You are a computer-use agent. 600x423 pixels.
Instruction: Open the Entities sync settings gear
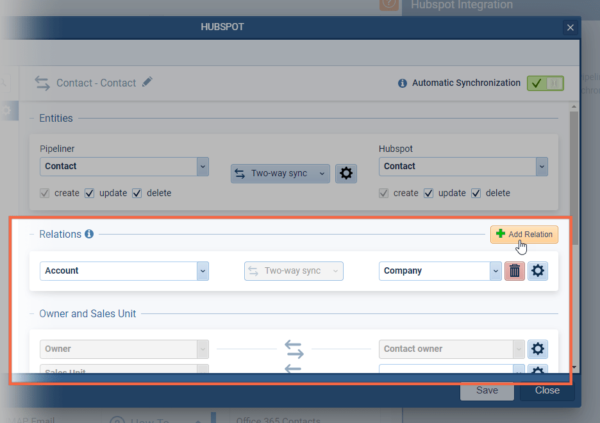tap(346, 173)
